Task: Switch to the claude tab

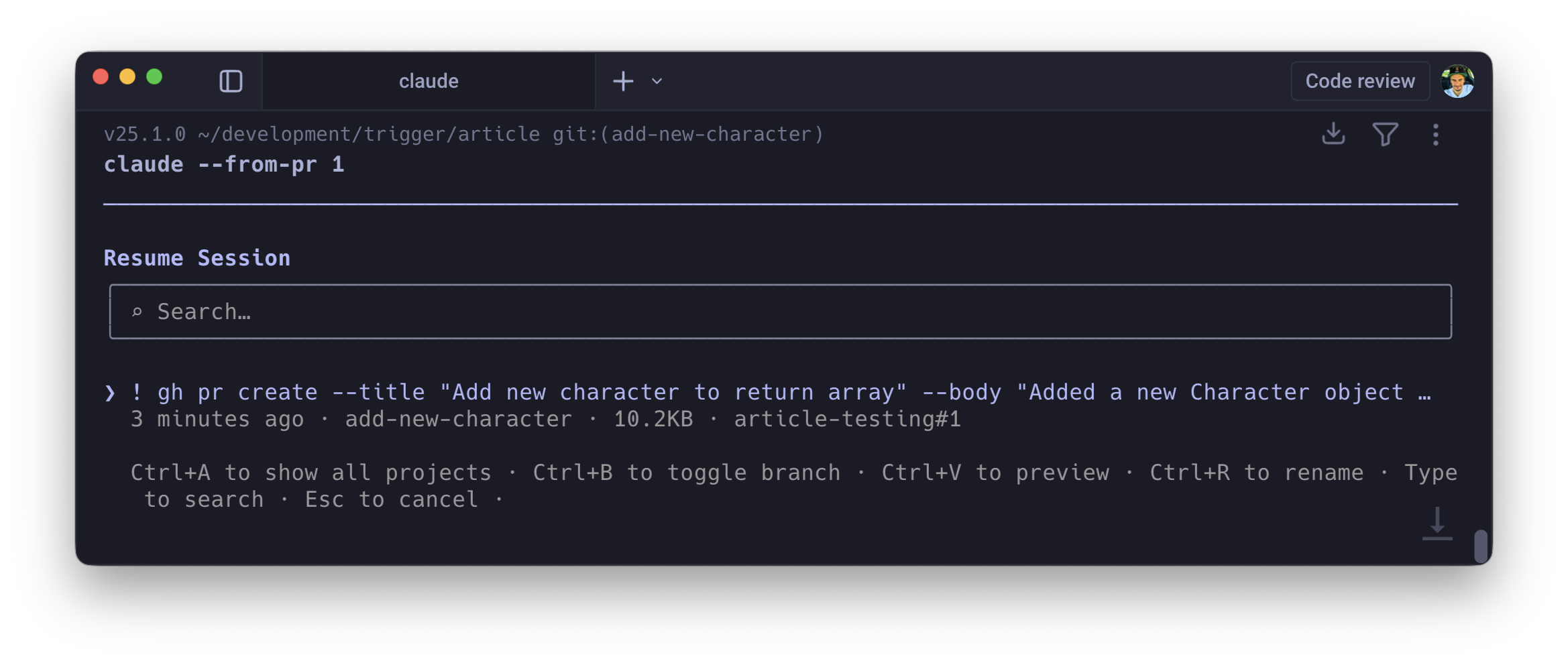Action: tap(429, 81)
